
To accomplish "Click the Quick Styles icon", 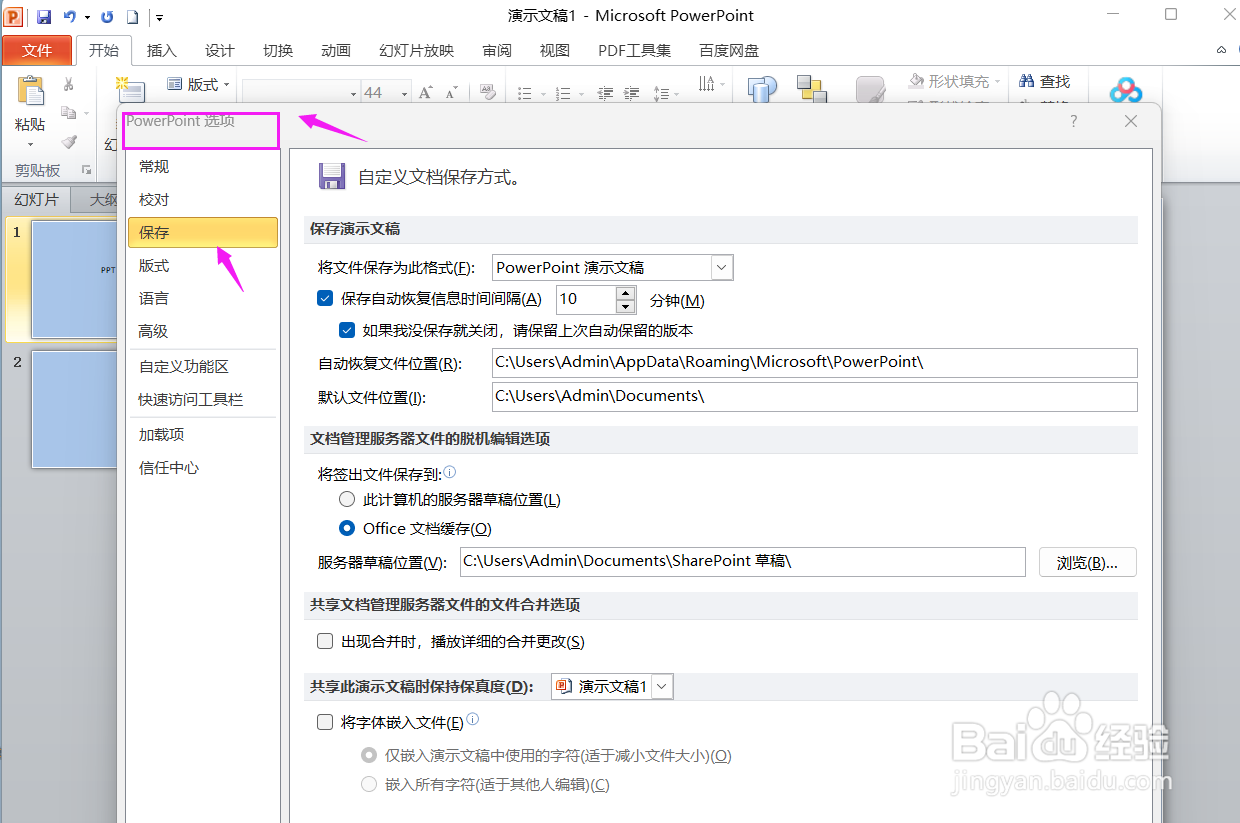I will coord(871,89).
